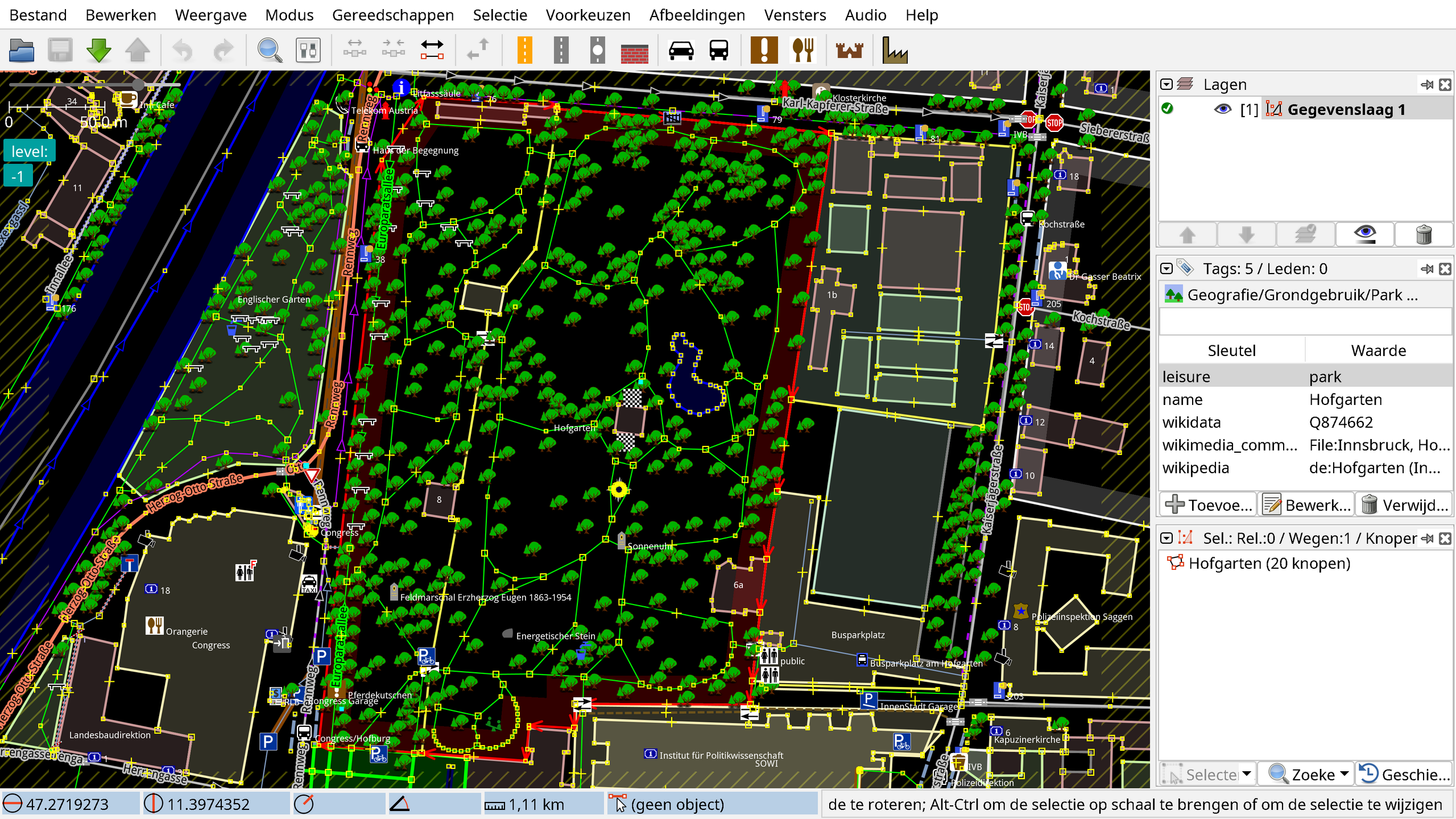Click the Toevoegen tag button
Screen dimensions: 1456x819
(x=1208, y=504)
